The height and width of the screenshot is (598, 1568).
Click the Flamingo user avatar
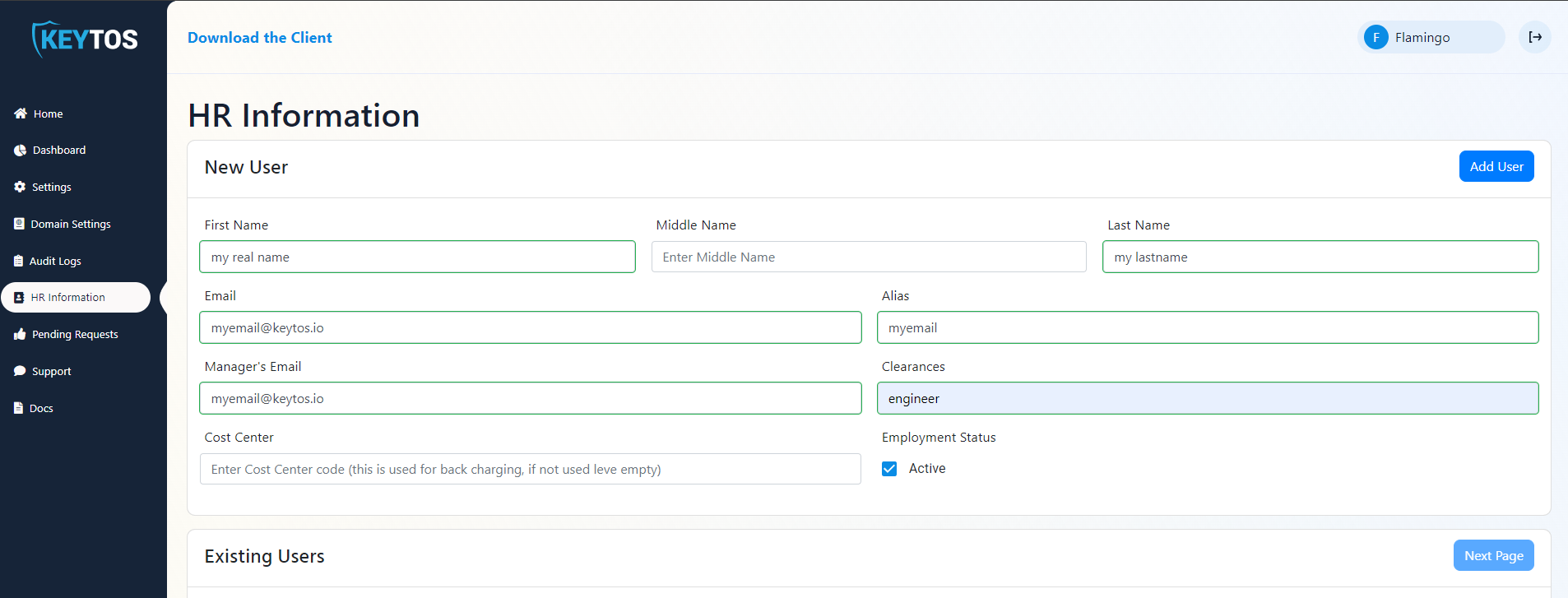[1376, 37]
